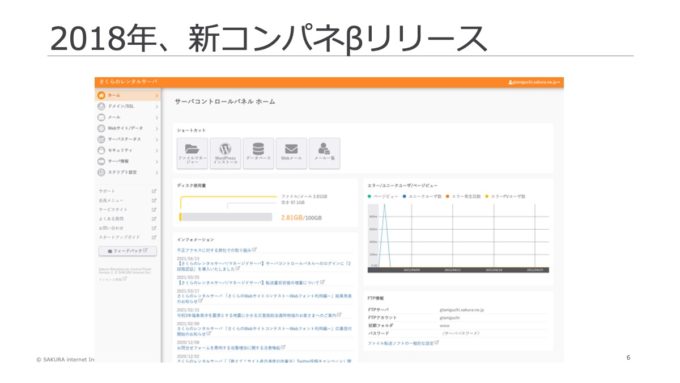The height and width of the screenshot is (383, 680).
Task: Click external-link icon beside よくある質問
Action: 154,219
